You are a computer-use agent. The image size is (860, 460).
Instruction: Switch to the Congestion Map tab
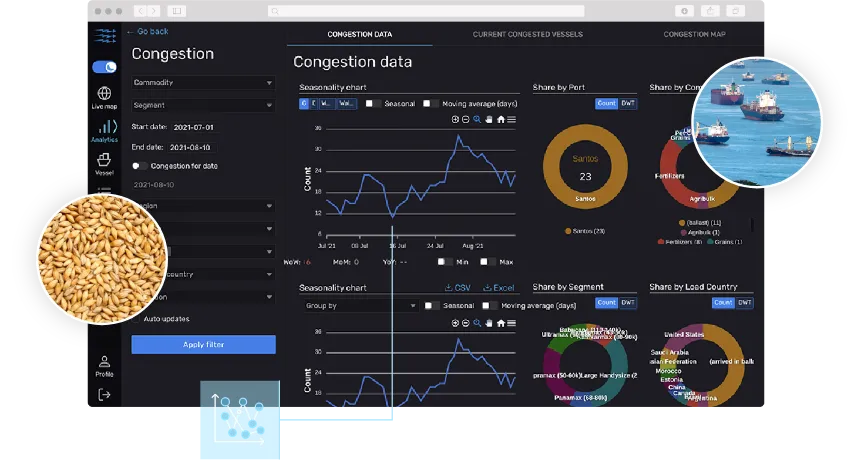tap(694, 35)
